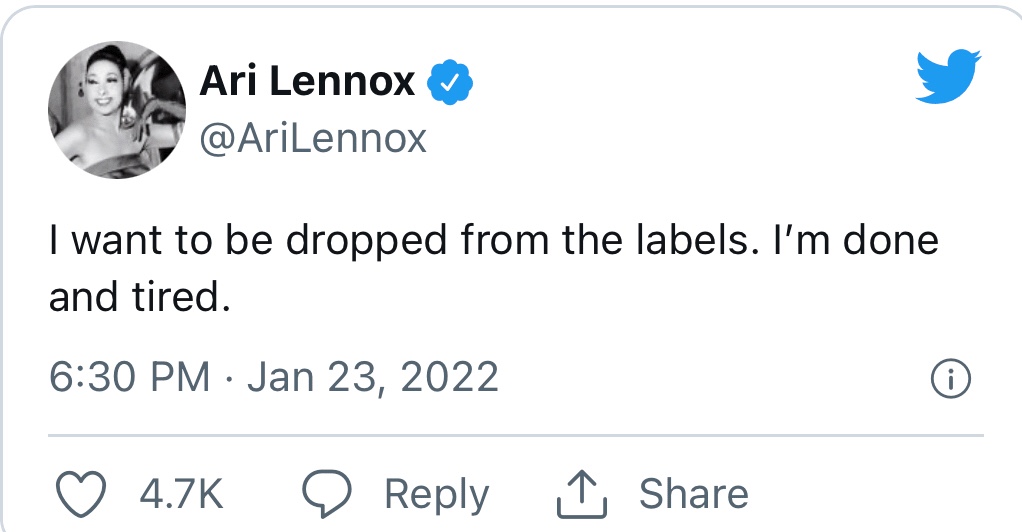Click the Ari Lennox display name
1022x532 pixels.
pyautogui.click(x=307, y=82)
